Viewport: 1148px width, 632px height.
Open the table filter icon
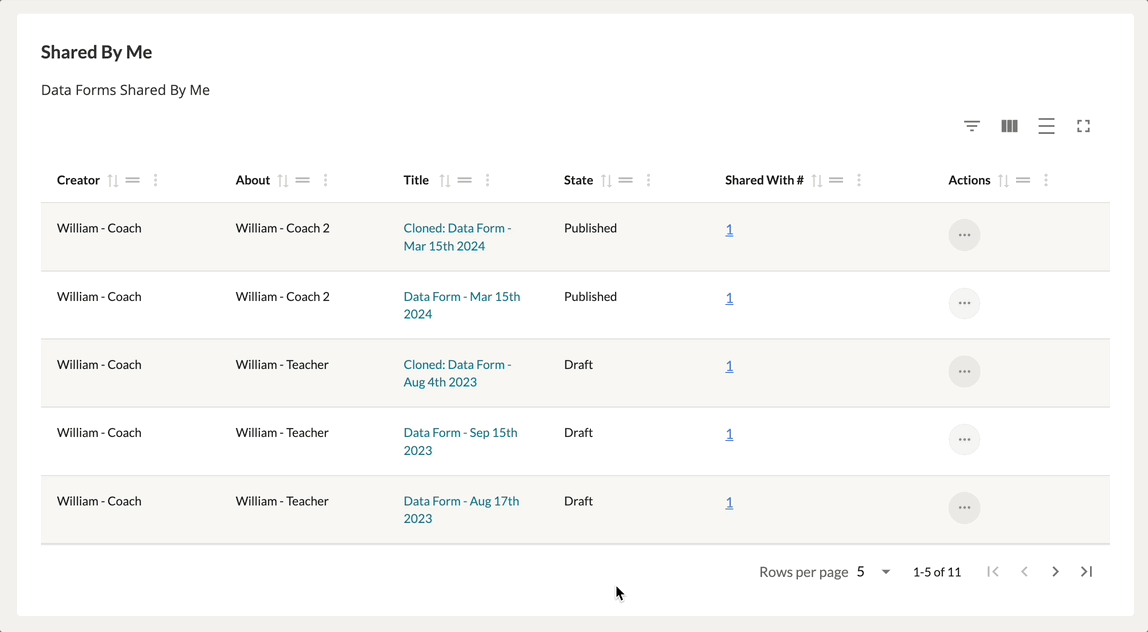(971, 126)
